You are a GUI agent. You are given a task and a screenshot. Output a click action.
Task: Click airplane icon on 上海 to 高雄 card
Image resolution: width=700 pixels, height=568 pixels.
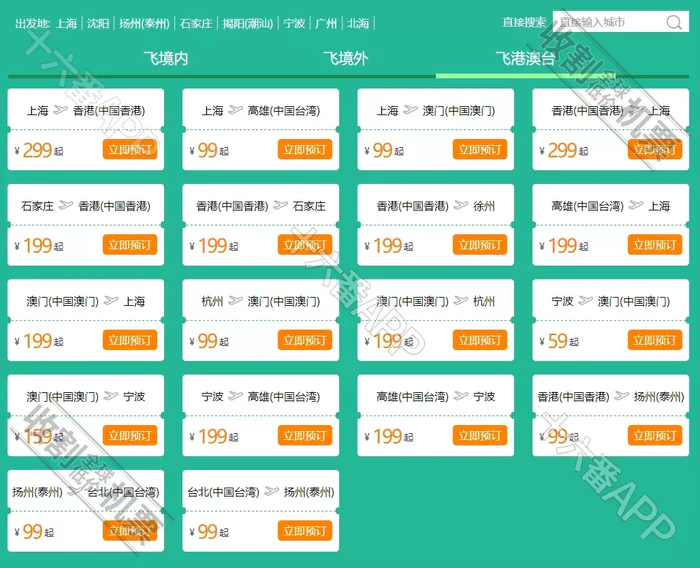click(x=236, y=111)
